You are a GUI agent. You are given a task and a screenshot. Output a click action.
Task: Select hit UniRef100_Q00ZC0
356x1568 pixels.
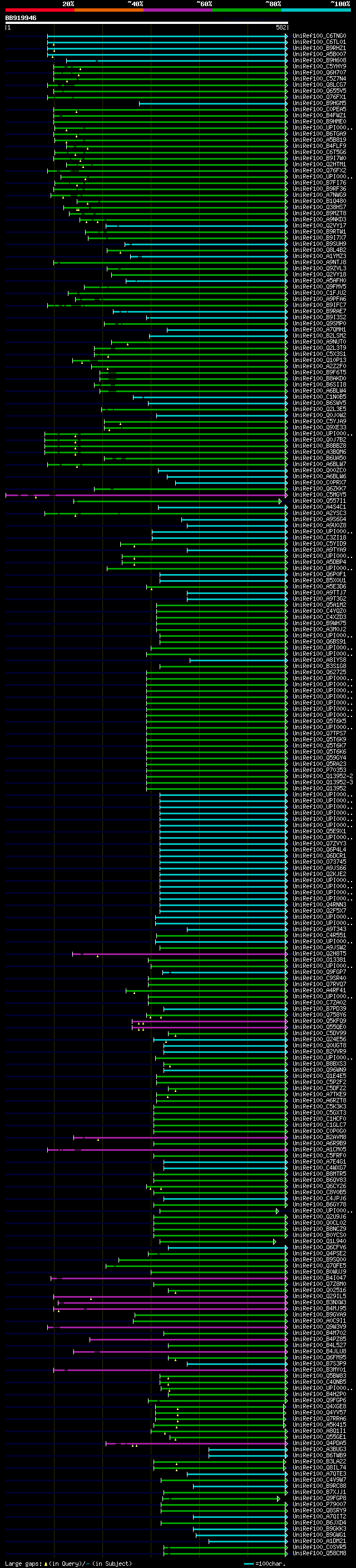pyautogui.click(x=319, y=471)
